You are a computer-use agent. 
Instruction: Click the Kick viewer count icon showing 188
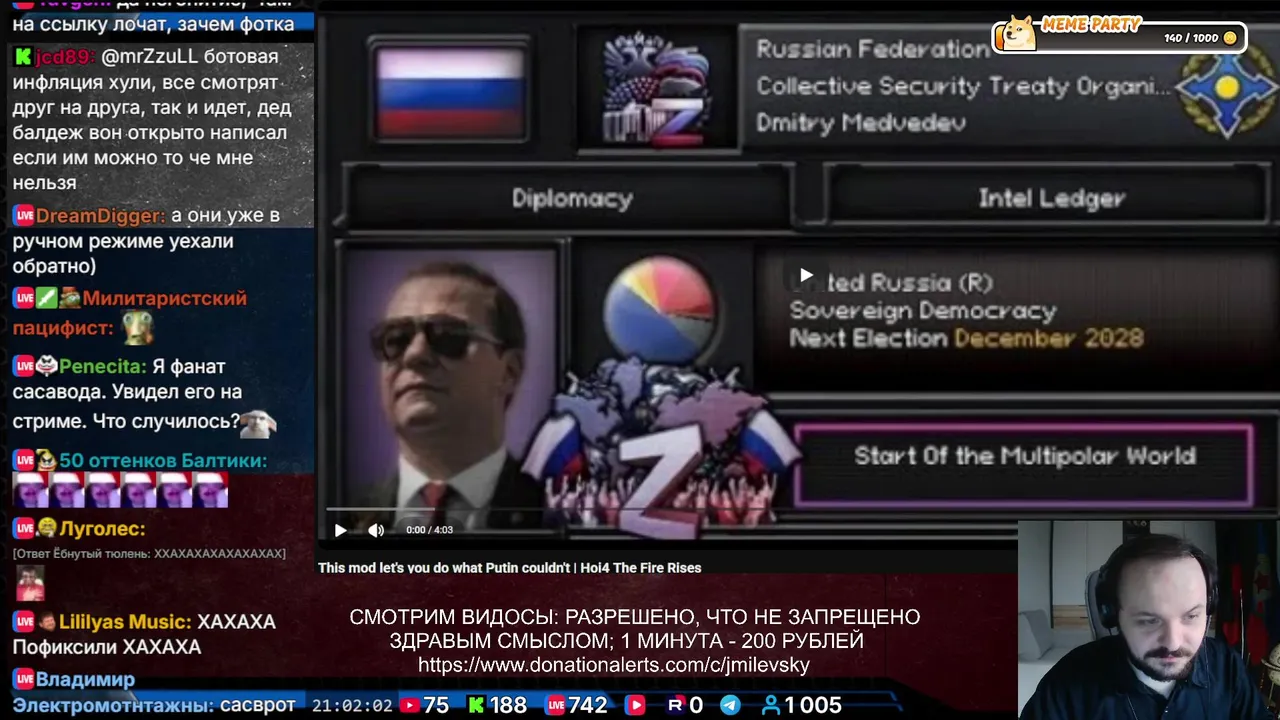(x=476, y=705)
